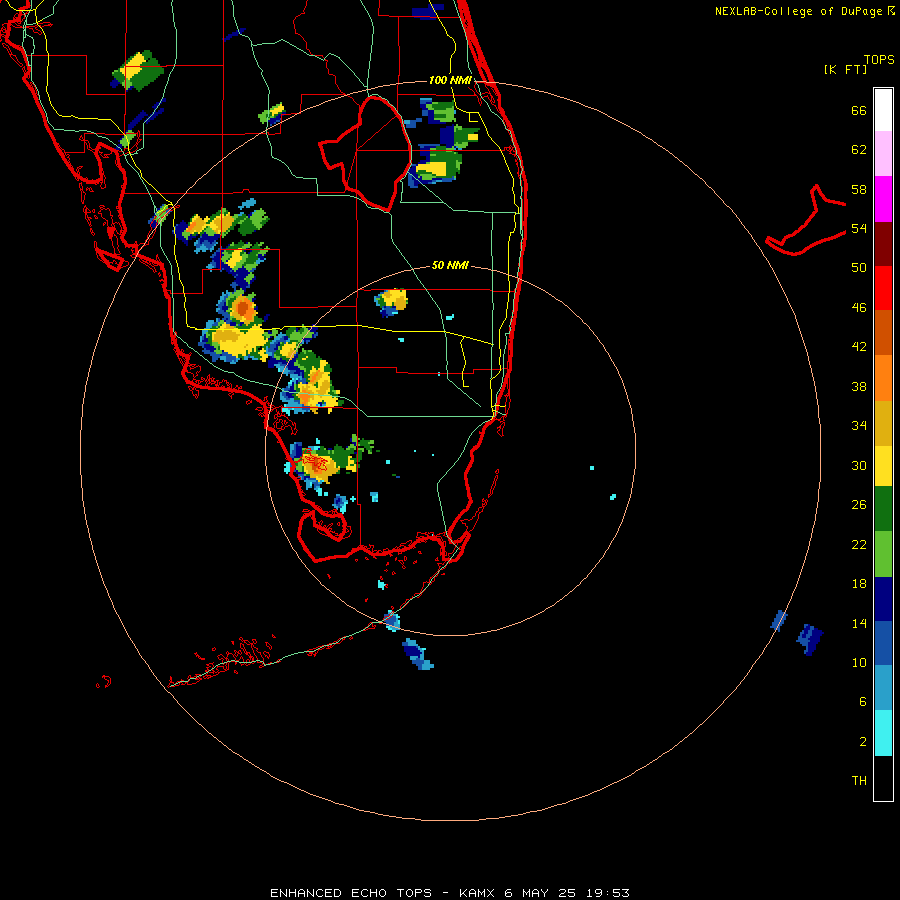The width and height of the screenshot is (900, 900).
Task: Click the legend value 34
Action: [859, 426]
